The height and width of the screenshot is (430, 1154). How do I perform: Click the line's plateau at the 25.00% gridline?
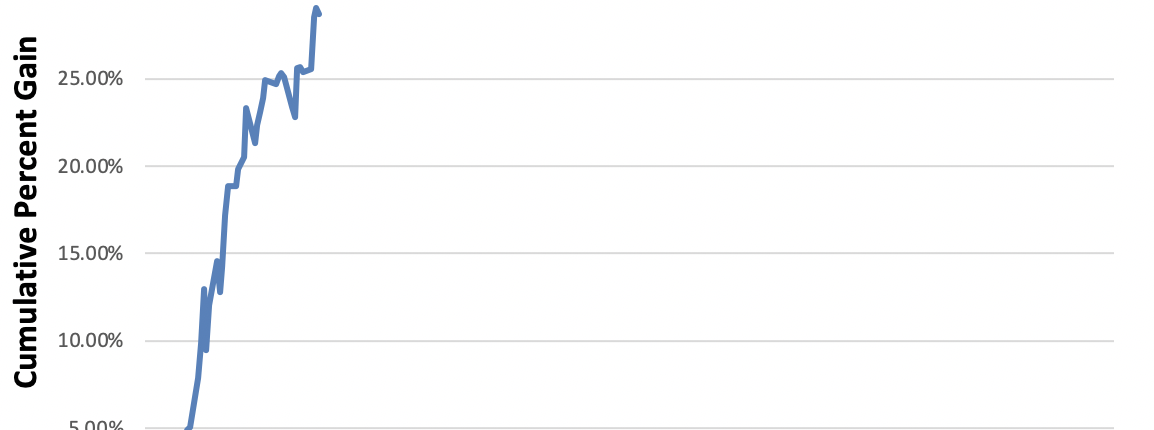tap(270, 82)
